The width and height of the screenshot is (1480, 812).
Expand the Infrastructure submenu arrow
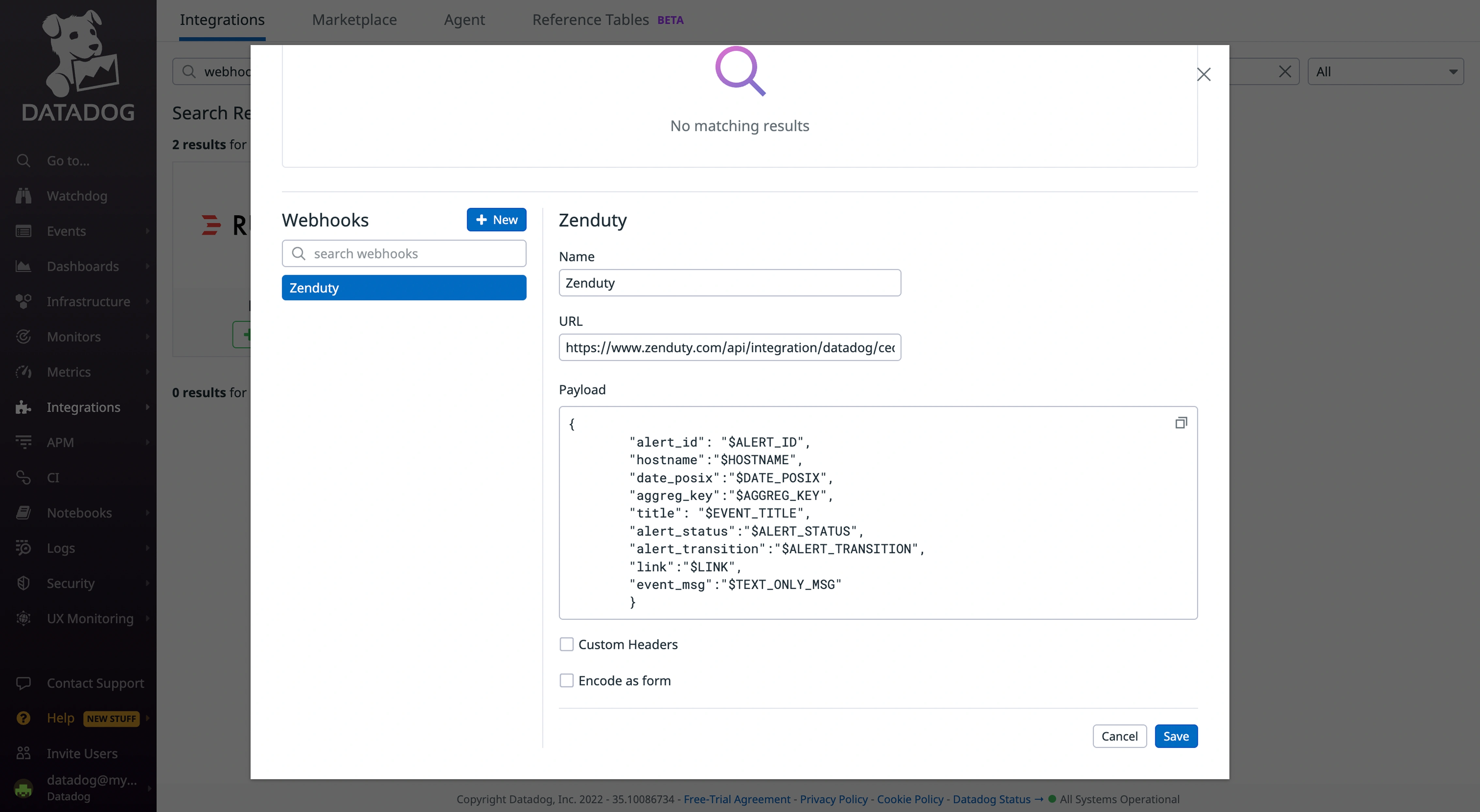[x=148, y=302]
